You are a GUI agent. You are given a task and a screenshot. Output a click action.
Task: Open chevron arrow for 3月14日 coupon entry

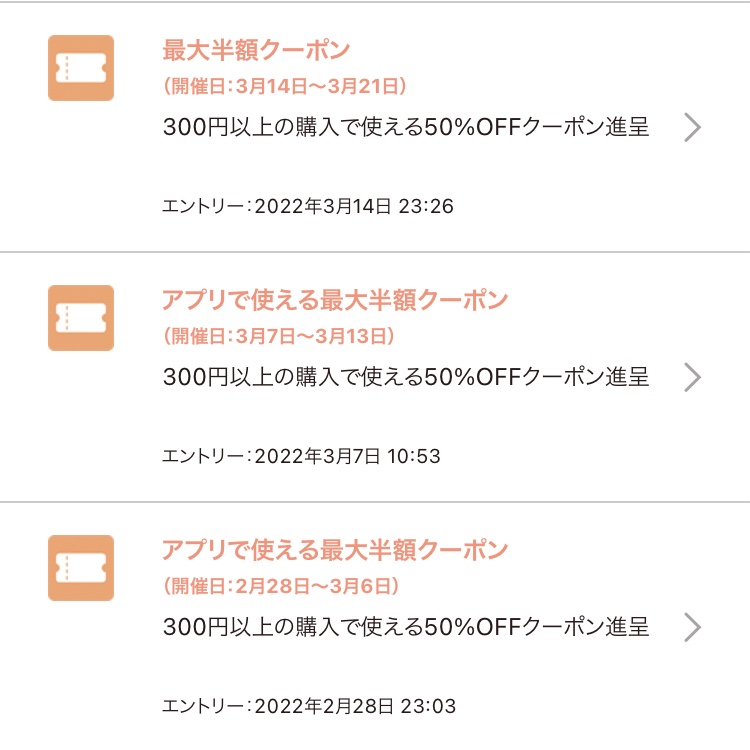click(692, 127)
